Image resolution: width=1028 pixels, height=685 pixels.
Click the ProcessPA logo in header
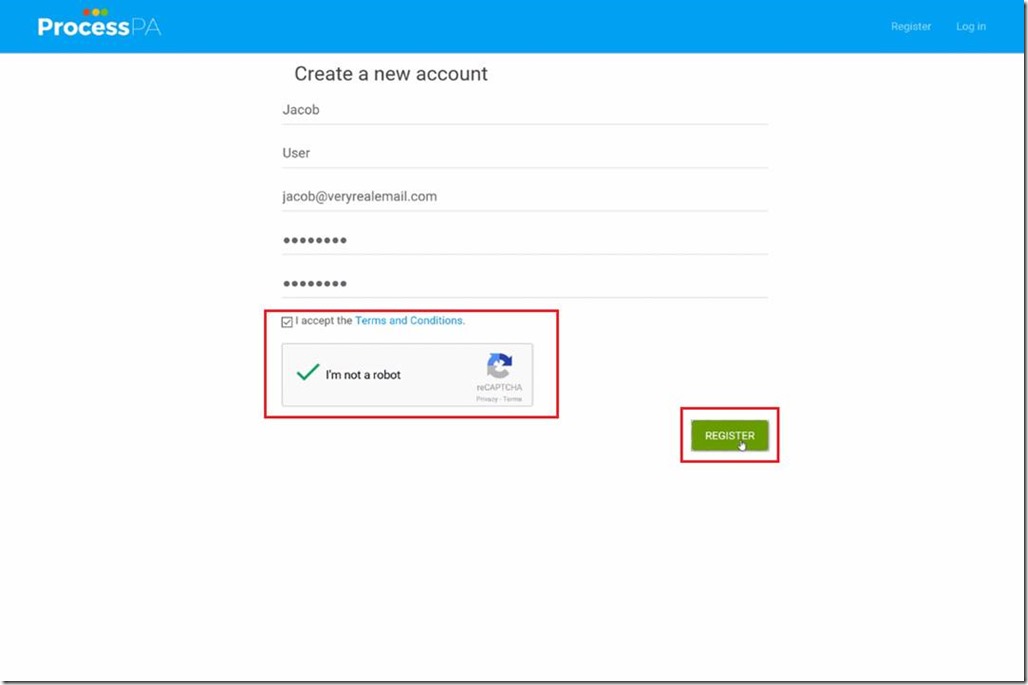click(99, 27)
